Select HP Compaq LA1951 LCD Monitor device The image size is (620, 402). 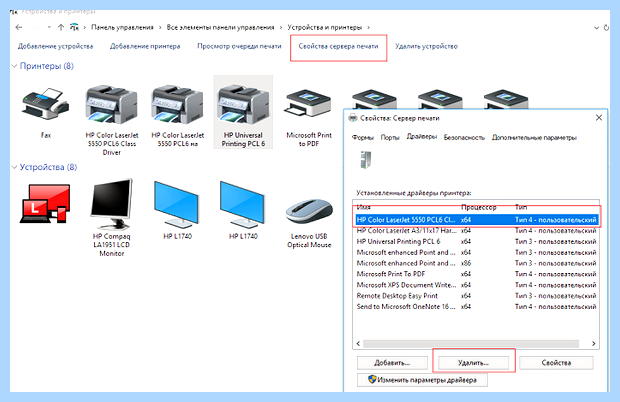point(111,204)
